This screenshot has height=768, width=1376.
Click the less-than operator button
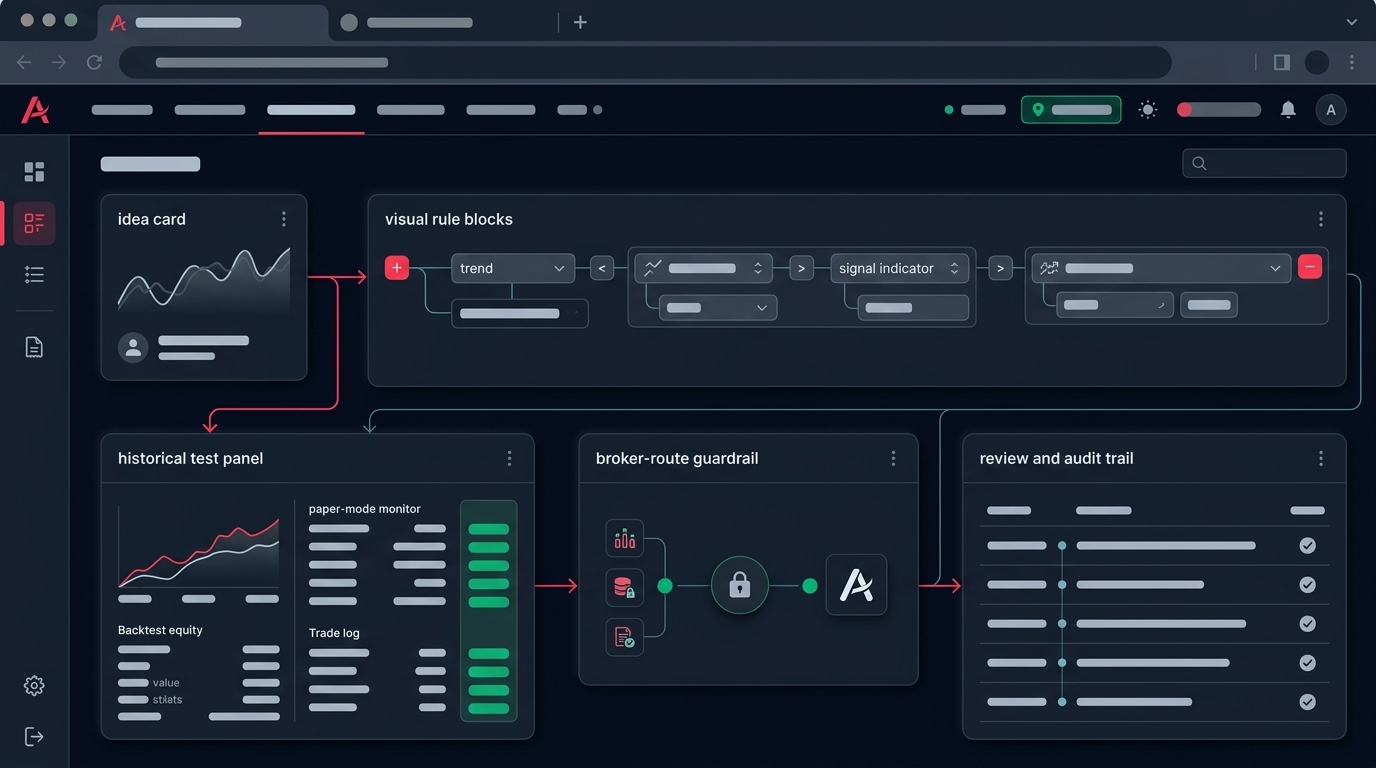click(x=601, y=268)
